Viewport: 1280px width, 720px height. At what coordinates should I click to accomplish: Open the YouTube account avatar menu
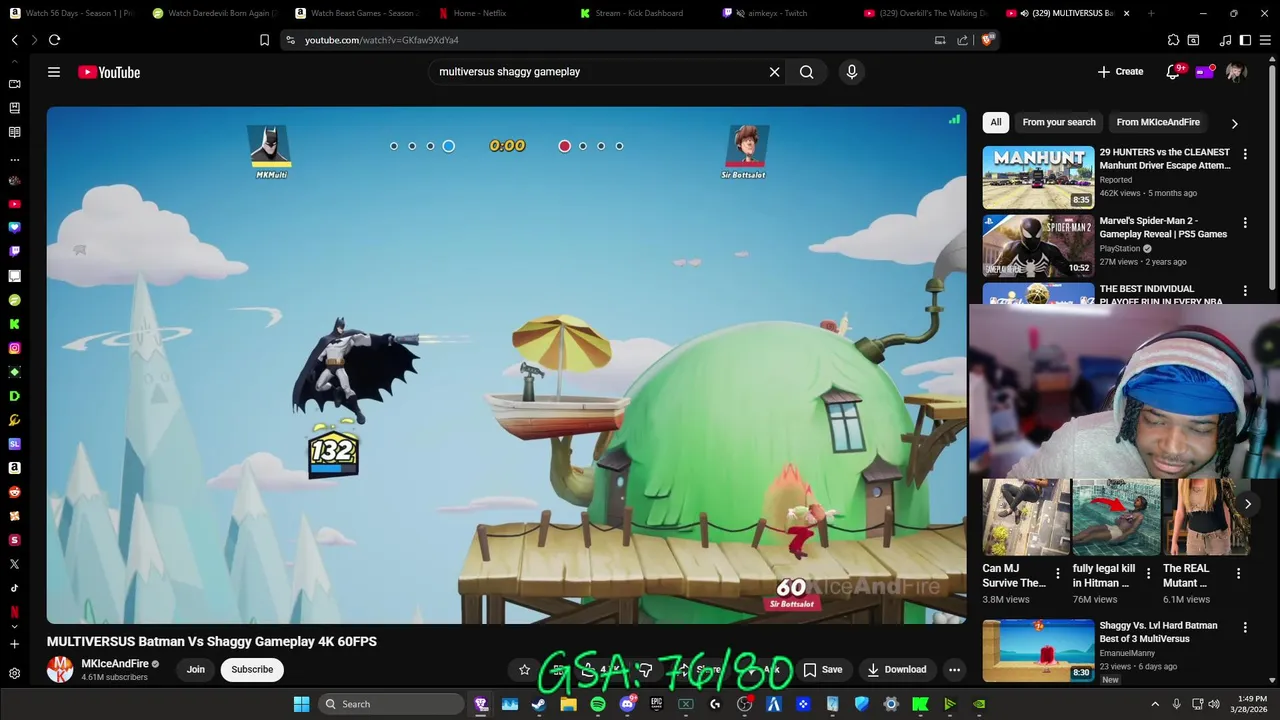pyautogui.click(x=1236, y=72)
